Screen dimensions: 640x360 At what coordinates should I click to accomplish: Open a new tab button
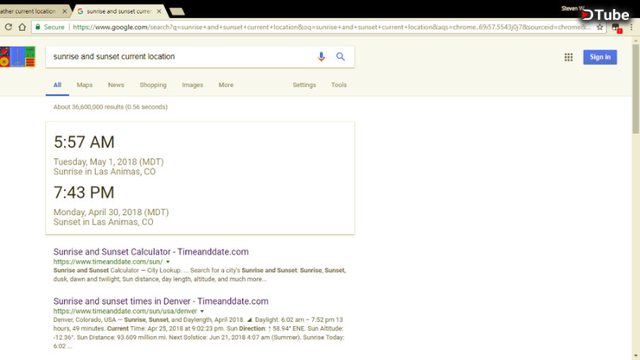coord(177,11)
